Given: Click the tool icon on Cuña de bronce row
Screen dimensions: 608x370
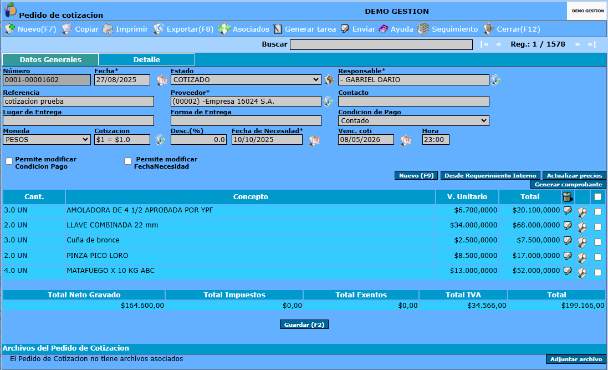Looking at the screenshot, I should (582, 242).
